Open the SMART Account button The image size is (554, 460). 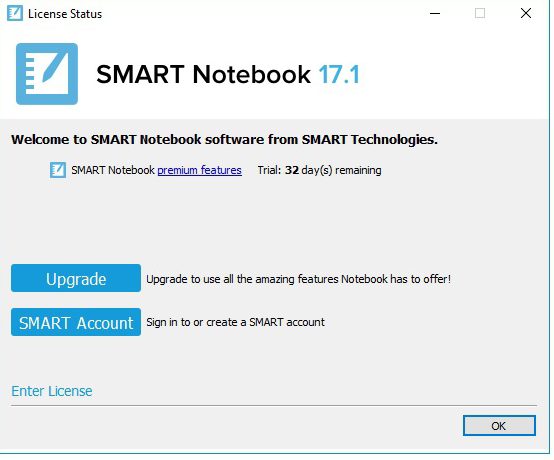(x=76, y=322)
